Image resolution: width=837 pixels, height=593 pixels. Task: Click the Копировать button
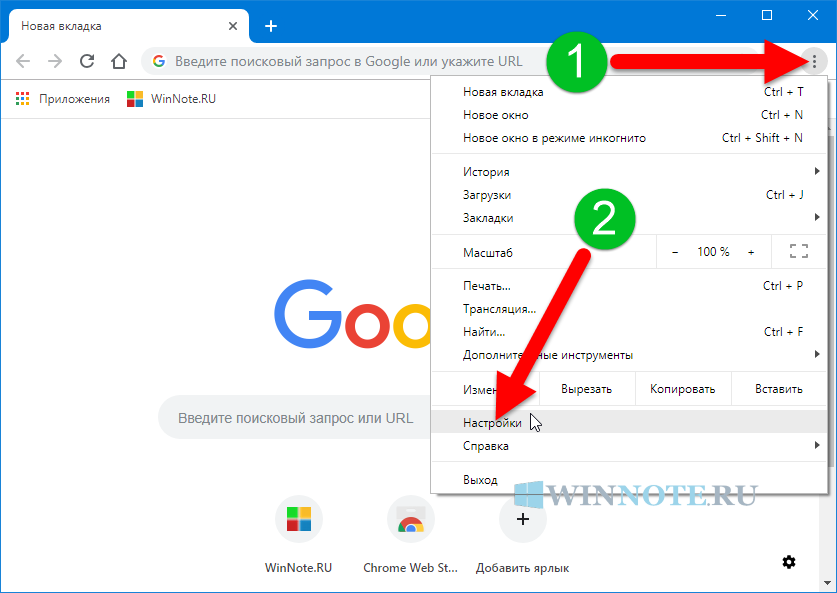pos(683,389)
